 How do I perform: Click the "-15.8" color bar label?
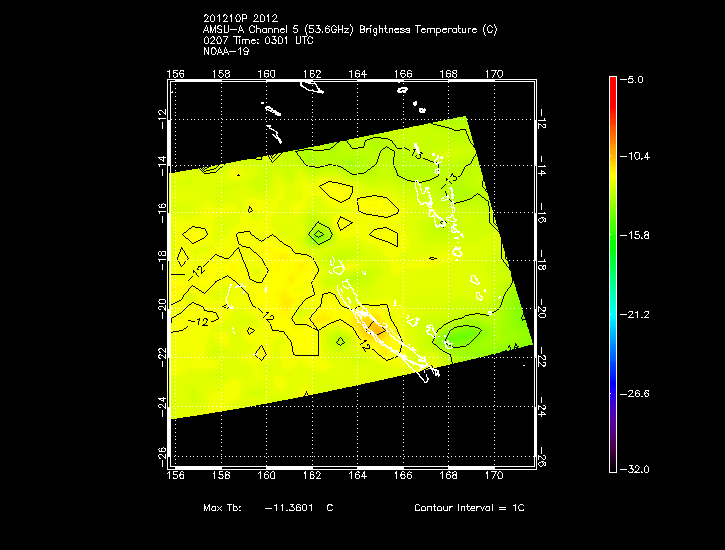pyautogui.click(x=635, y=236)
